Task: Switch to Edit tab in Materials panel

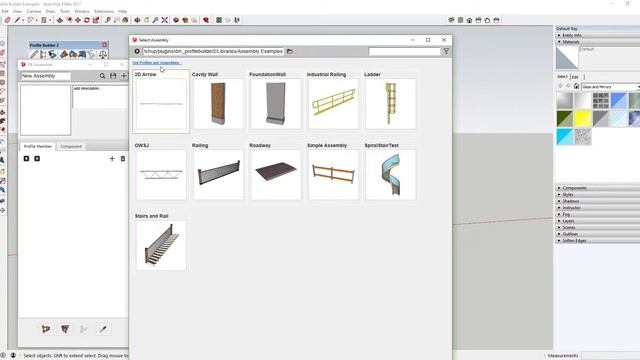Action: [575, 77]
